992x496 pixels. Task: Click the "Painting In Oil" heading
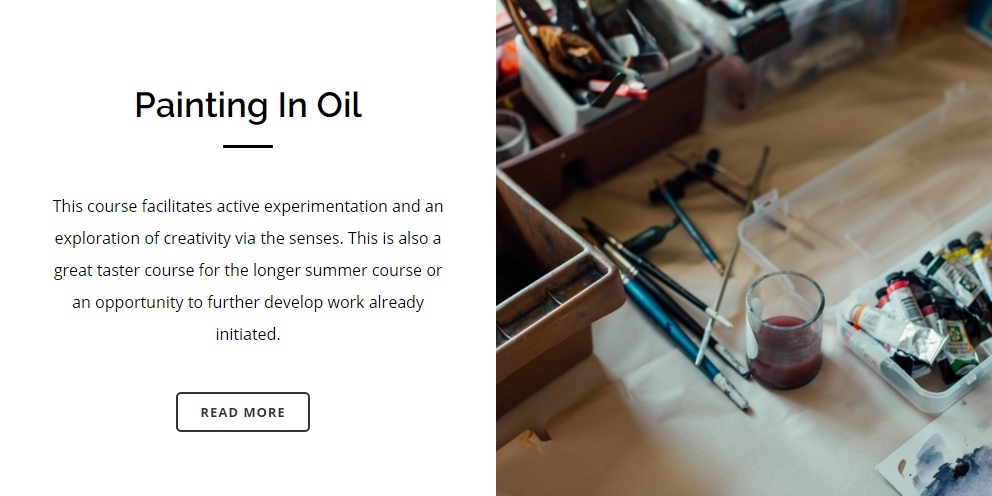[248, 105]
